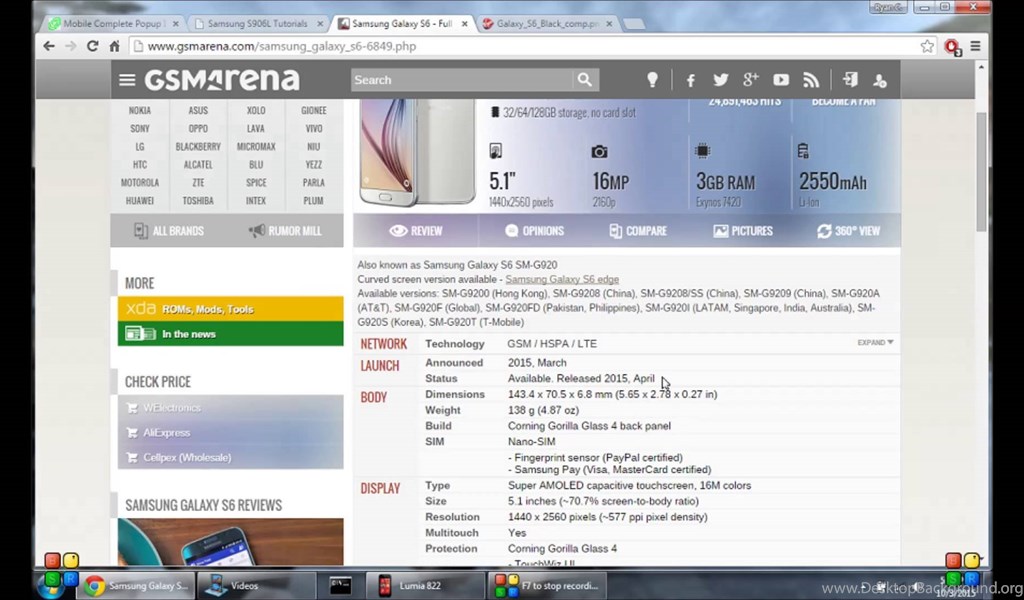Click the forward navigation arrow

click(x=71, y=46)
